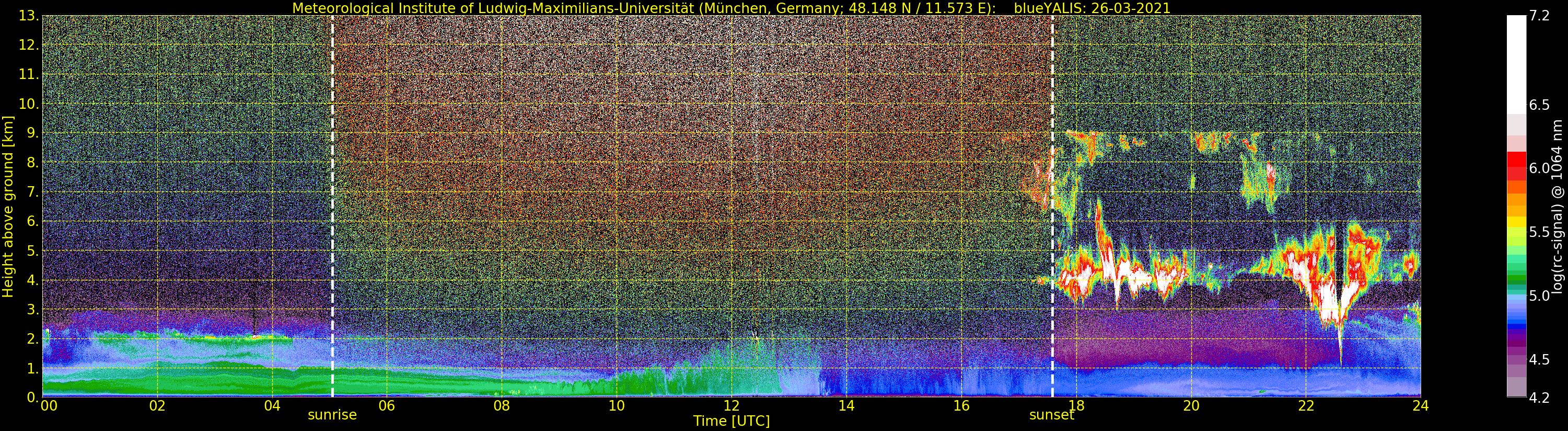The width and height of the screenshot is (1568, 431).
Task: Click the 'sunset' label below the axis
Action: click(x=1052, y=415)
